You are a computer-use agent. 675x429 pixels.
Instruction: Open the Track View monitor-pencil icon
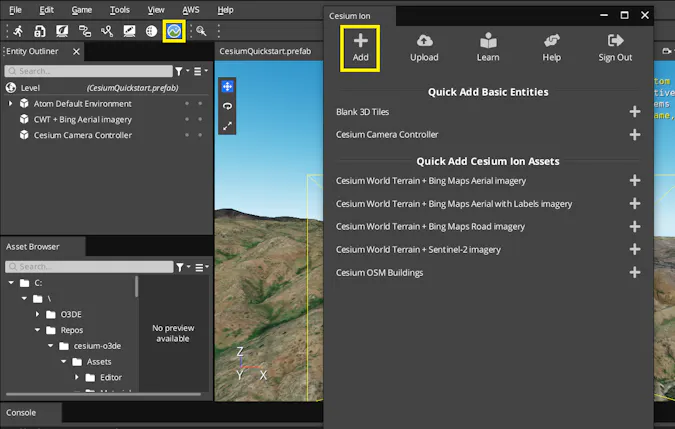[x=129, y=31]
